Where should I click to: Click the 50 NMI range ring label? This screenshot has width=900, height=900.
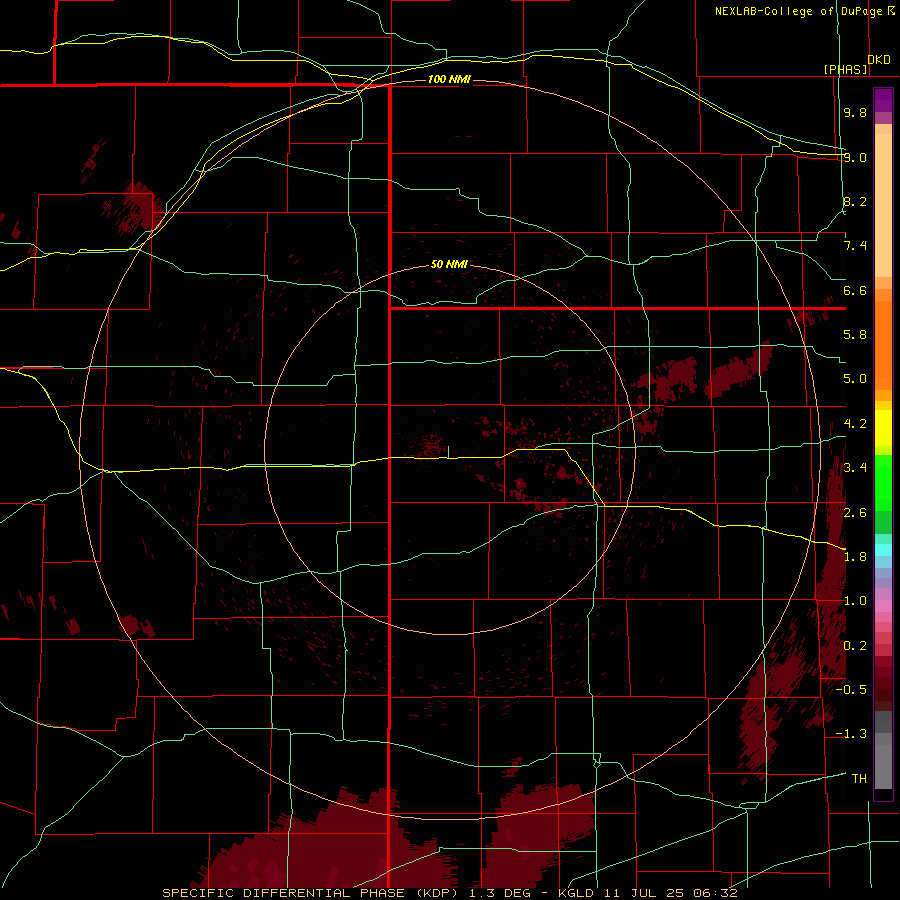point(449,264)
